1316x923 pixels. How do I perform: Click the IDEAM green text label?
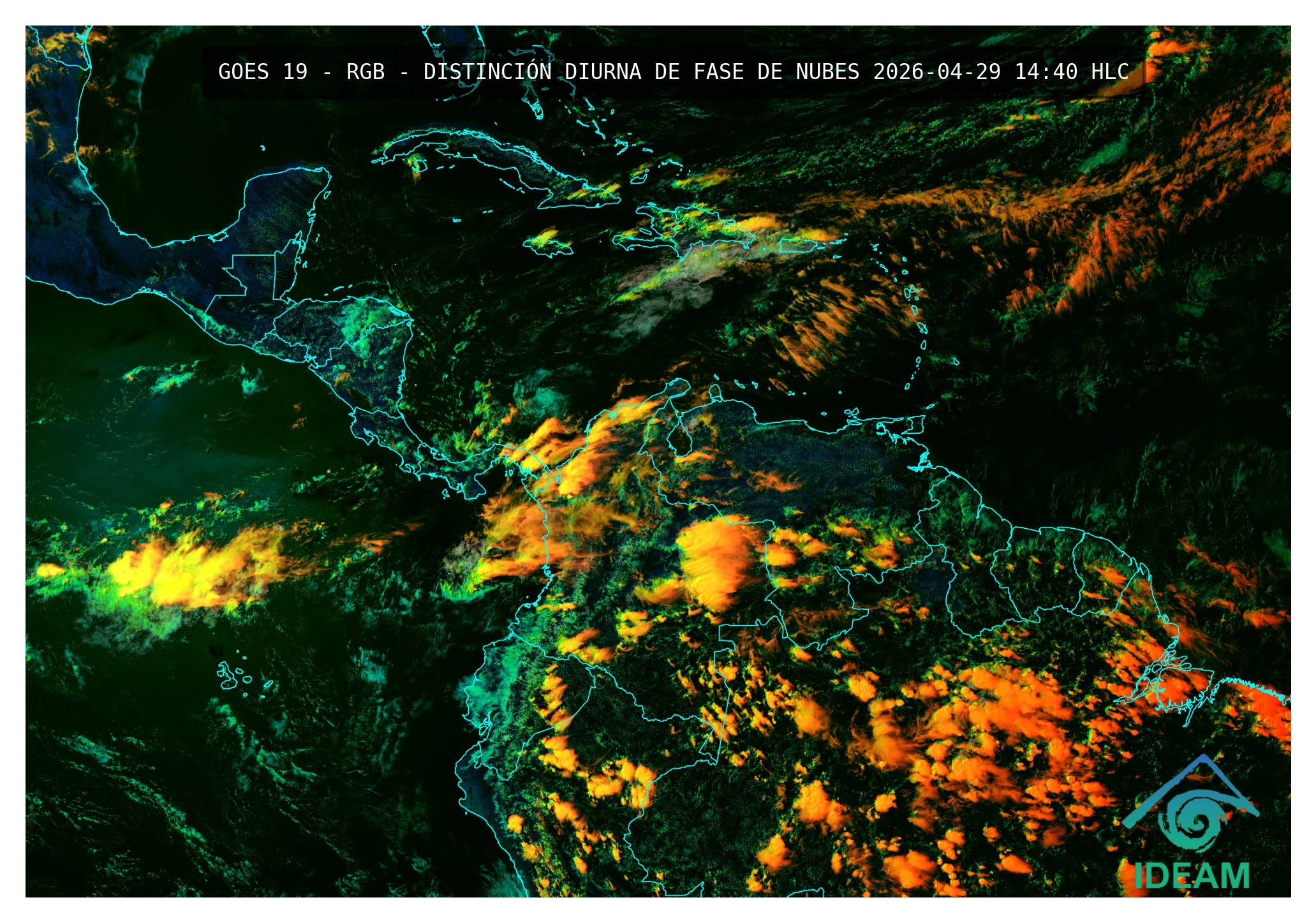1192,876
